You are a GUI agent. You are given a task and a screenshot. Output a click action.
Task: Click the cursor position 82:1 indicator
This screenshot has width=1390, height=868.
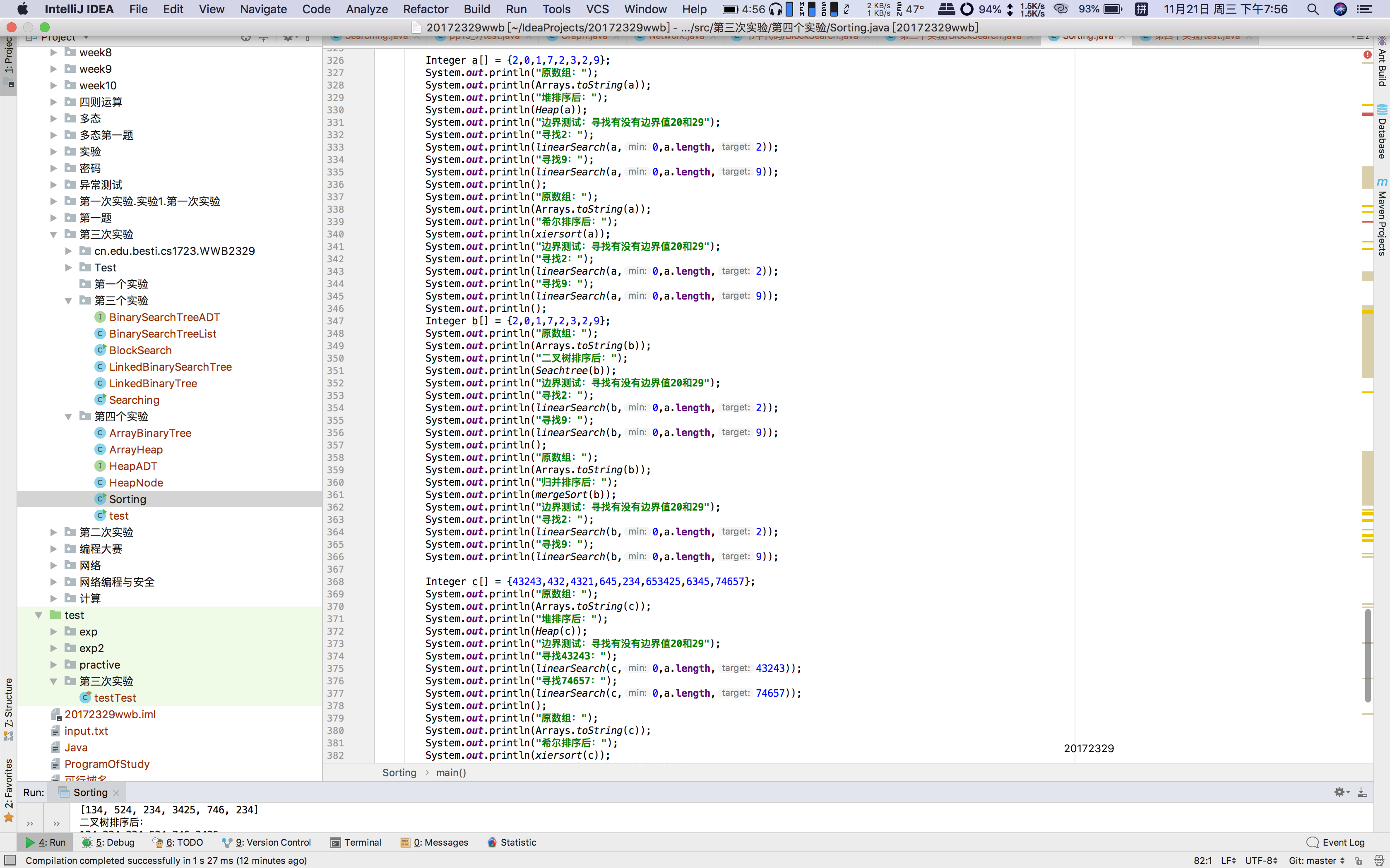1203,861
